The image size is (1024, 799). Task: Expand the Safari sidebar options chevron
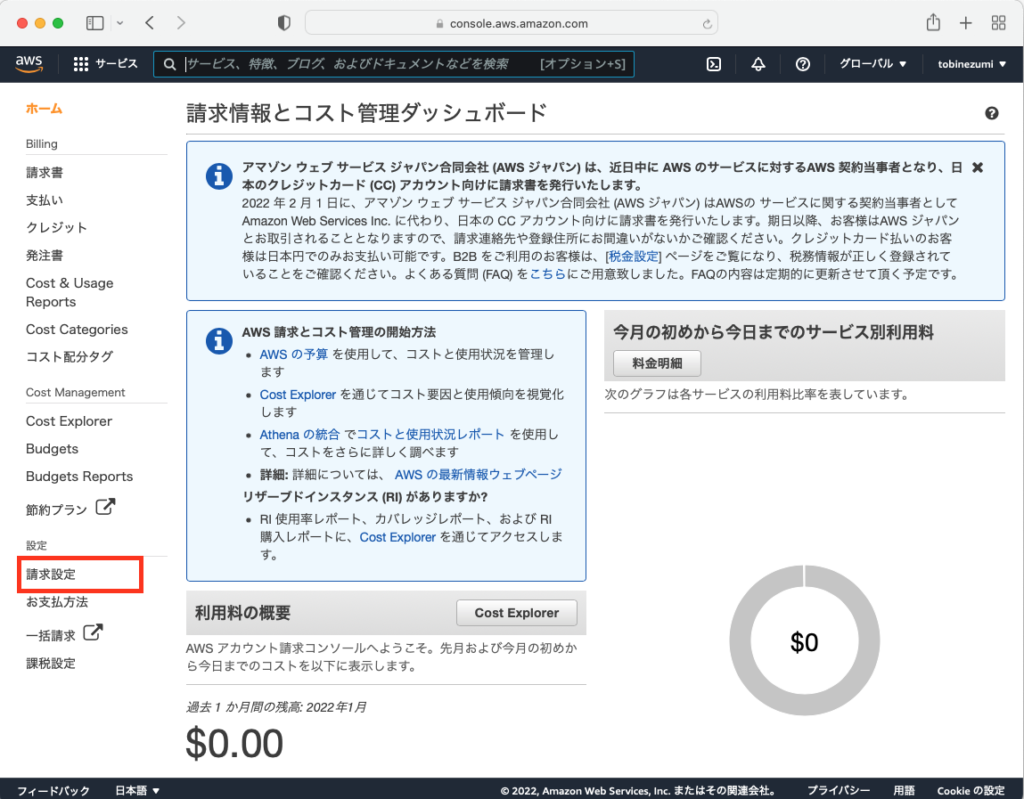pyautogui.click(x=120, y=23)
